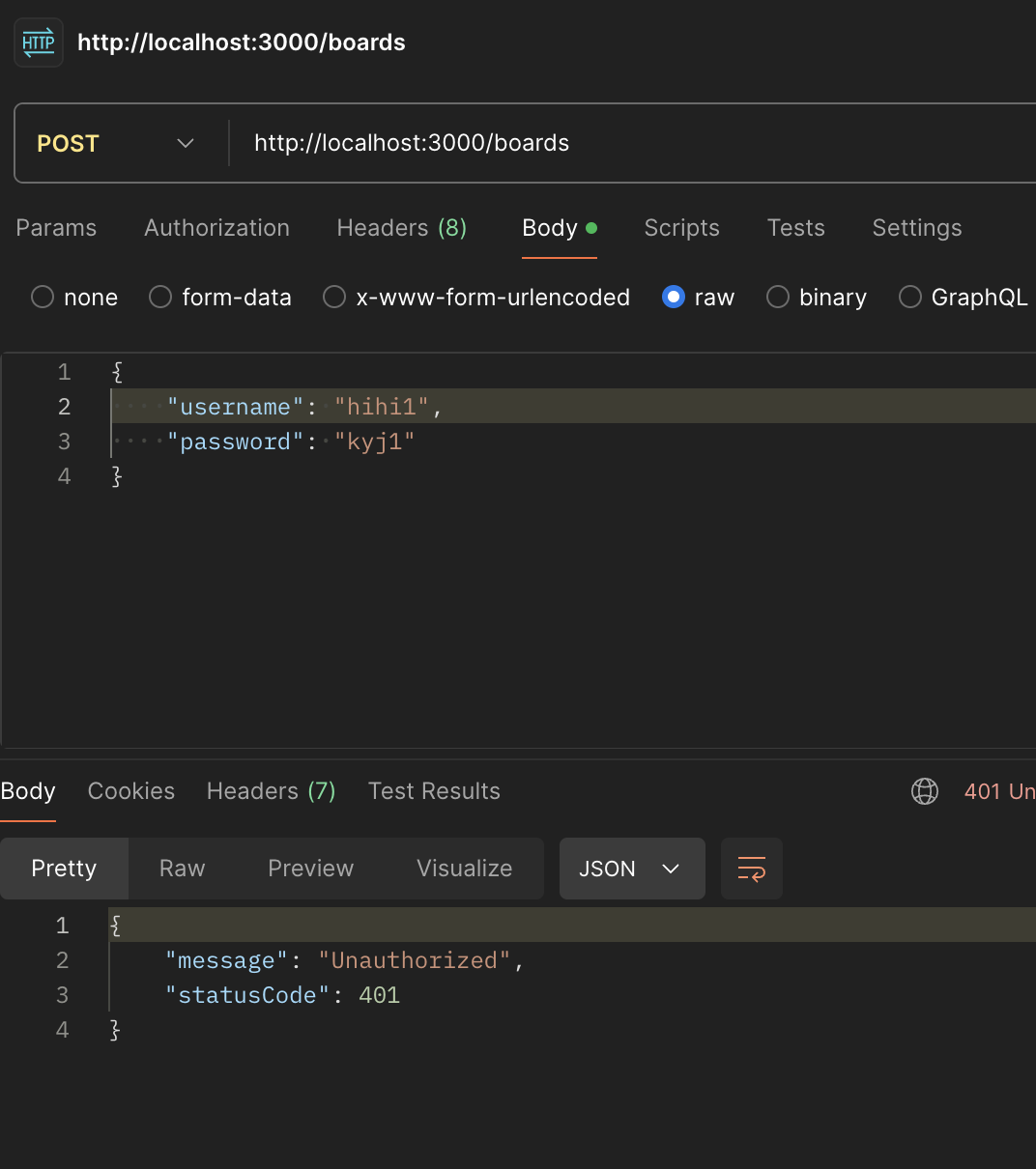Open the POST method dropdown
This screenshot has width=1036, height=1169.
116,143
